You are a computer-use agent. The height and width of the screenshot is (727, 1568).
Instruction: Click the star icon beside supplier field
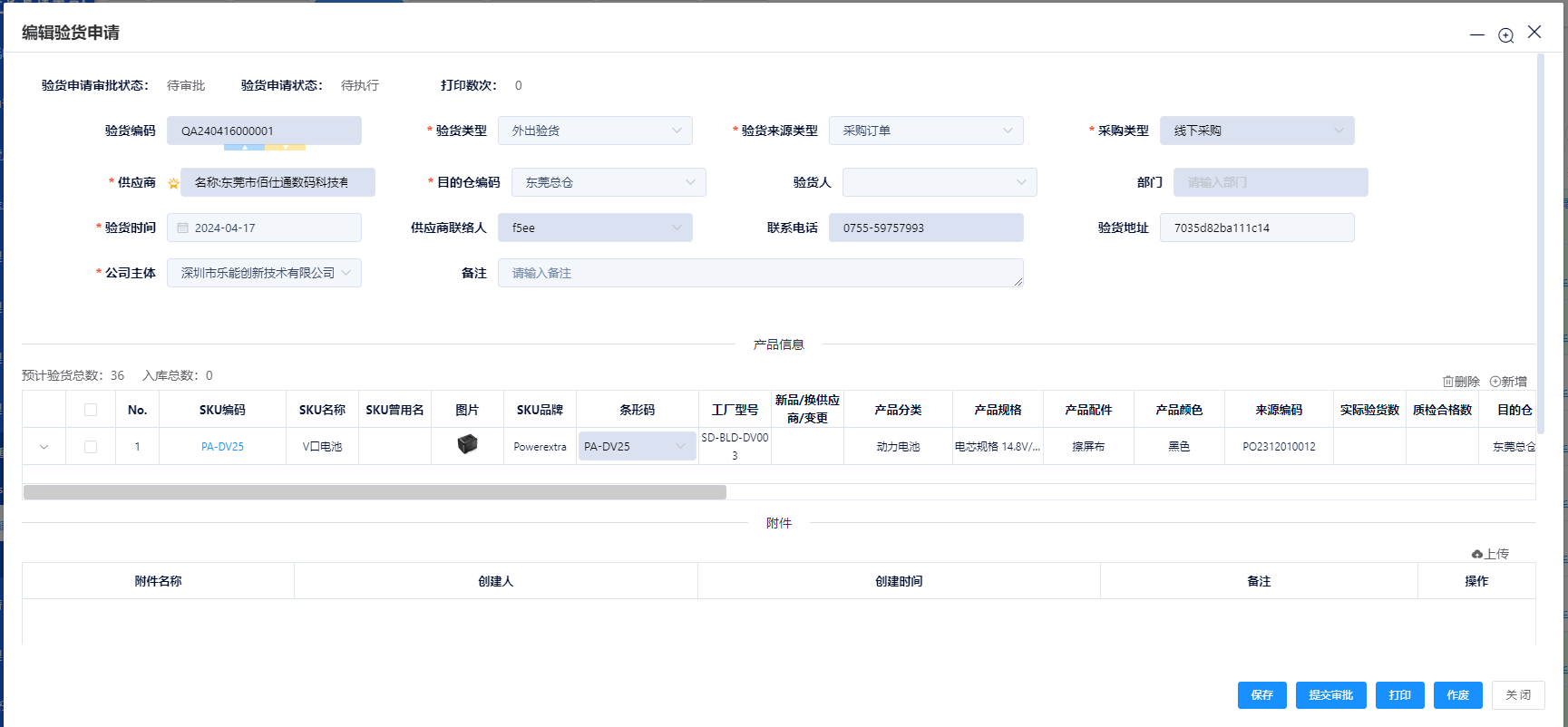[x=173, y=183]
